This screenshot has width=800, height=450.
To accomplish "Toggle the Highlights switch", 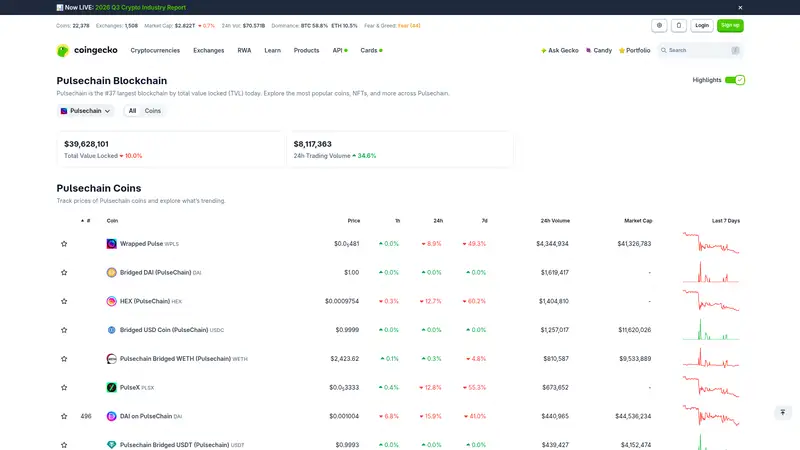I will [735, 80].
